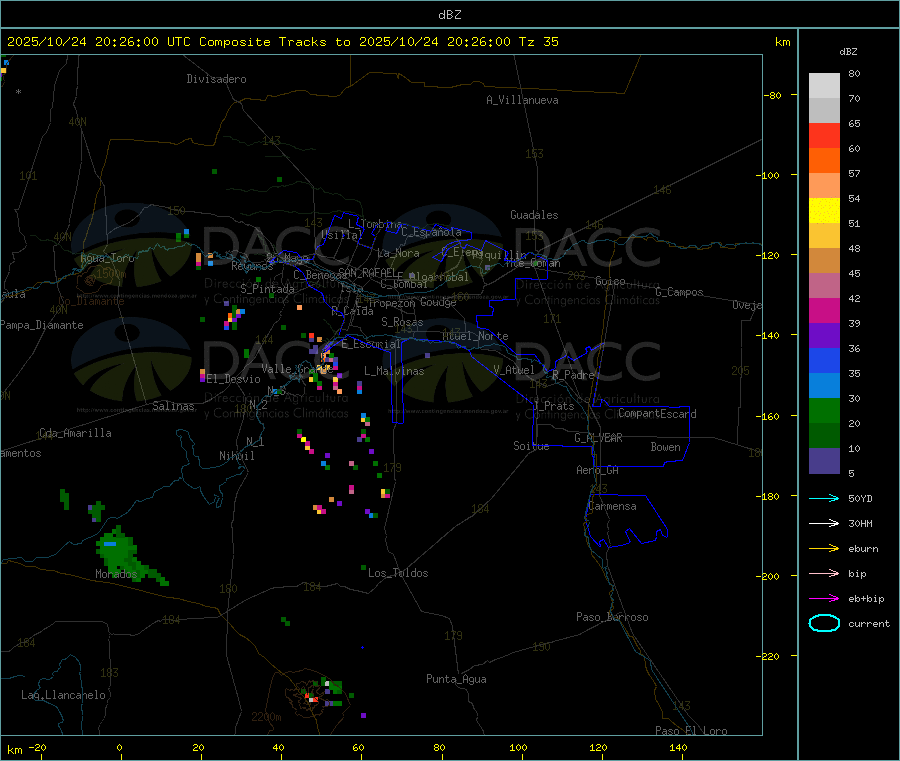Screen dimensions: 900x761
Task: Click the S_Pintada place label
Action: (267, 289)
